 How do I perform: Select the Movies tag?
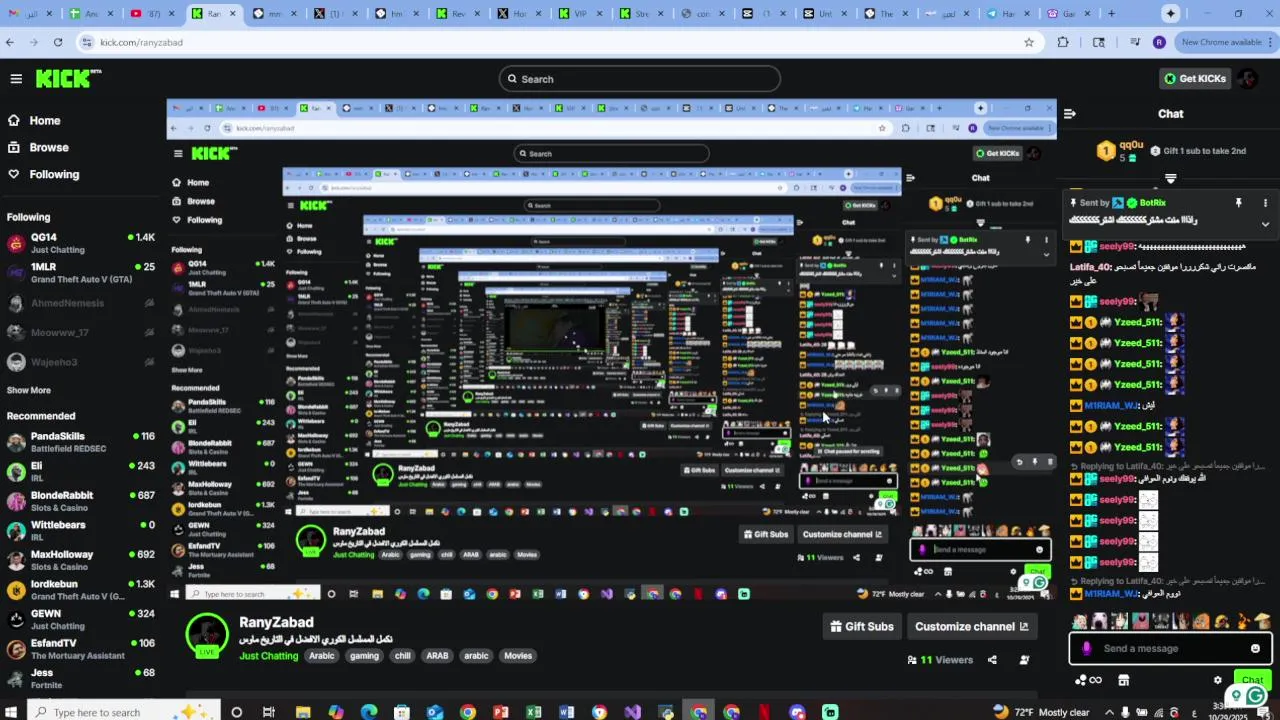(518, 656)
